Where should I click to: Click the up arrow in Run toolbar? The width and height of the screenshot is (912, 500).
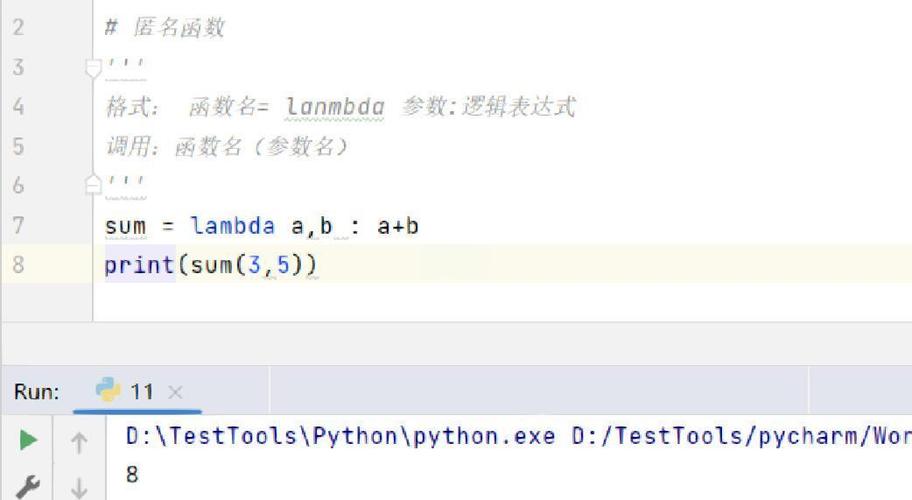click(80, 440)
